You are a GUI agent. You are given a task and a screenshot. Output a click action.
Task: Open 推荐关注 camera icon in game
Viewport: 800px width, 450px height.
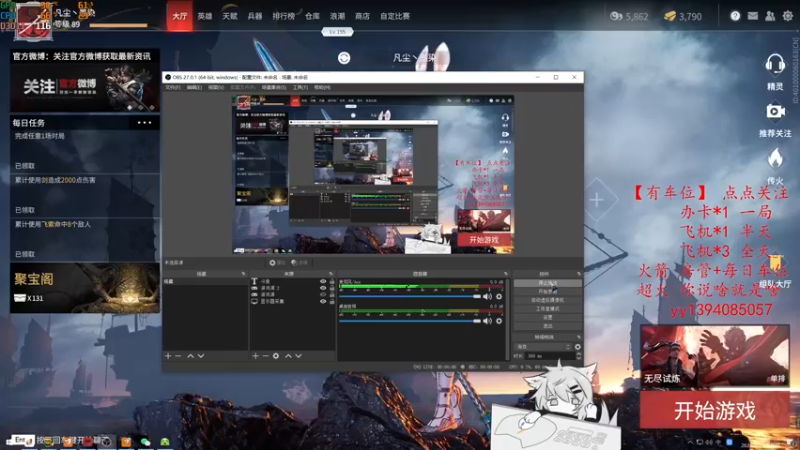tap(775, 111)
